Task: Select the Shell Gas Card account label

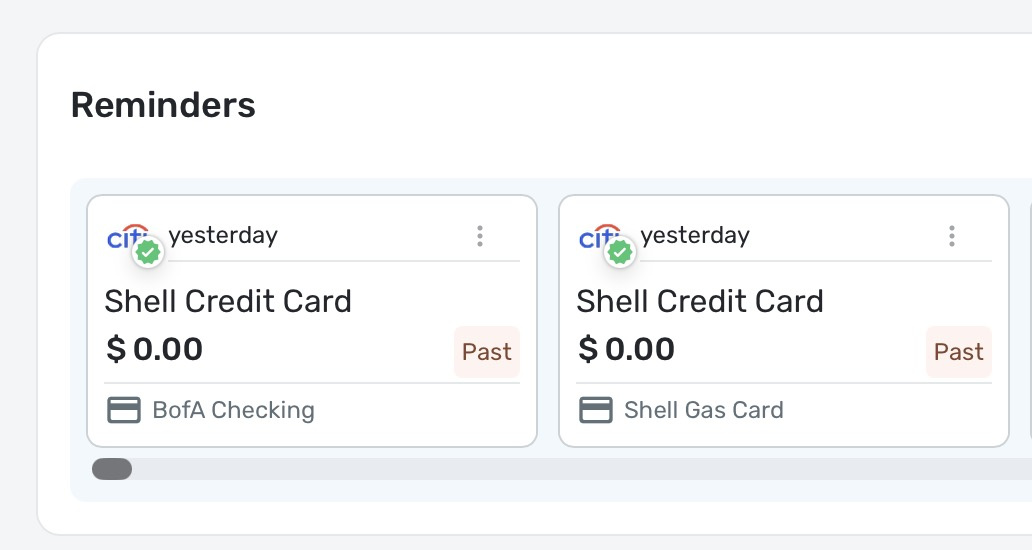Action: 704,410
